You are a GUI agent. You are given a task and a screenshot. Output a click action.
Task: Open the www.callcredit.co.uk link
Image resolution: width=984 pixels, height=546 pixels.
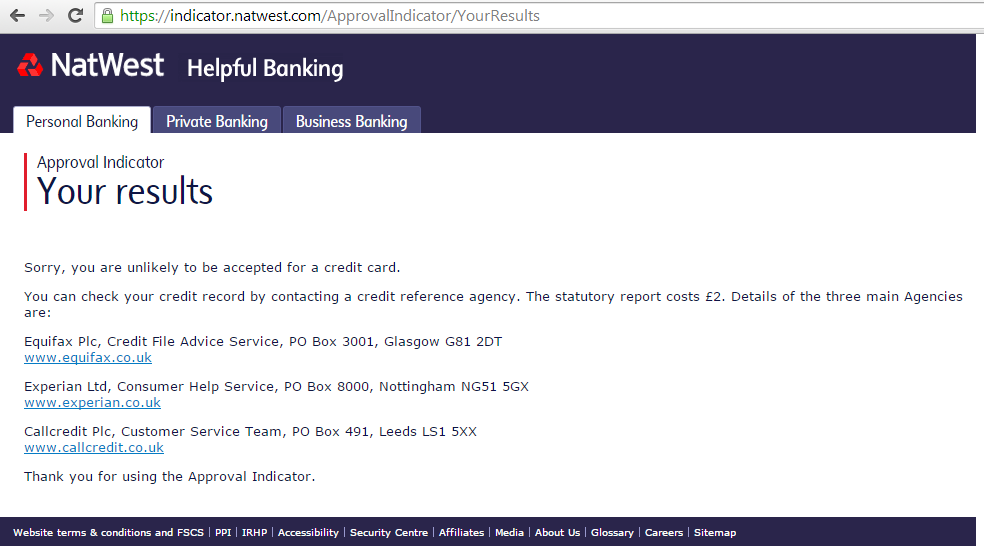tap(94, 447)
